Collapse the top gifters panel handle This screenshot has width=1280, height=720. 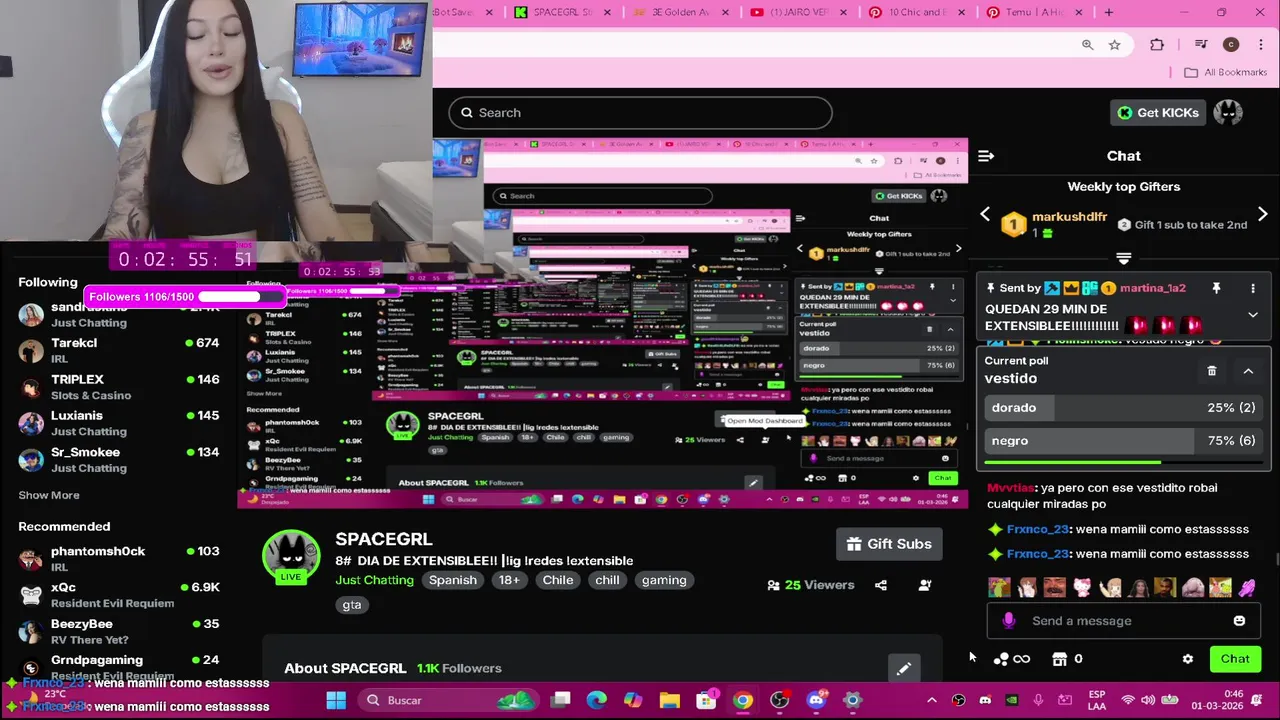(1123, 259)
